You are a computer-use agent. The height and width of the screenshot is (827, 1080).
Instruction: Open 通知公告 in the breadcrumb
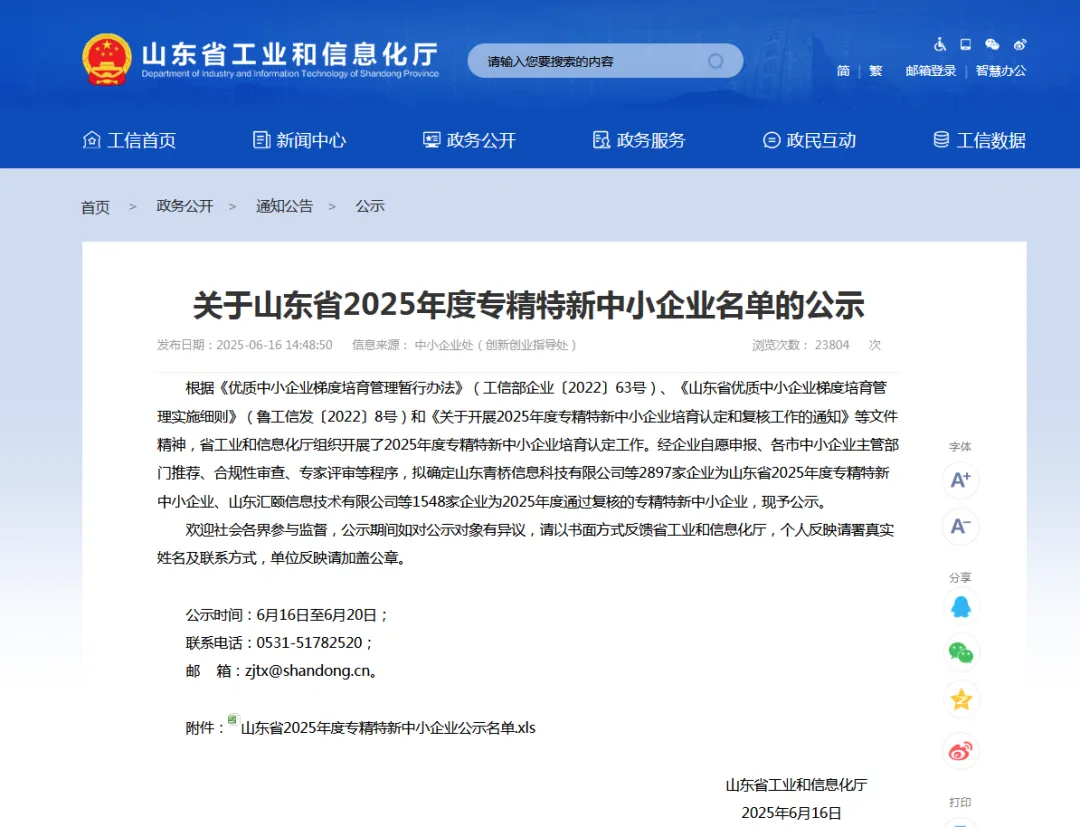[x=284, y=206]
